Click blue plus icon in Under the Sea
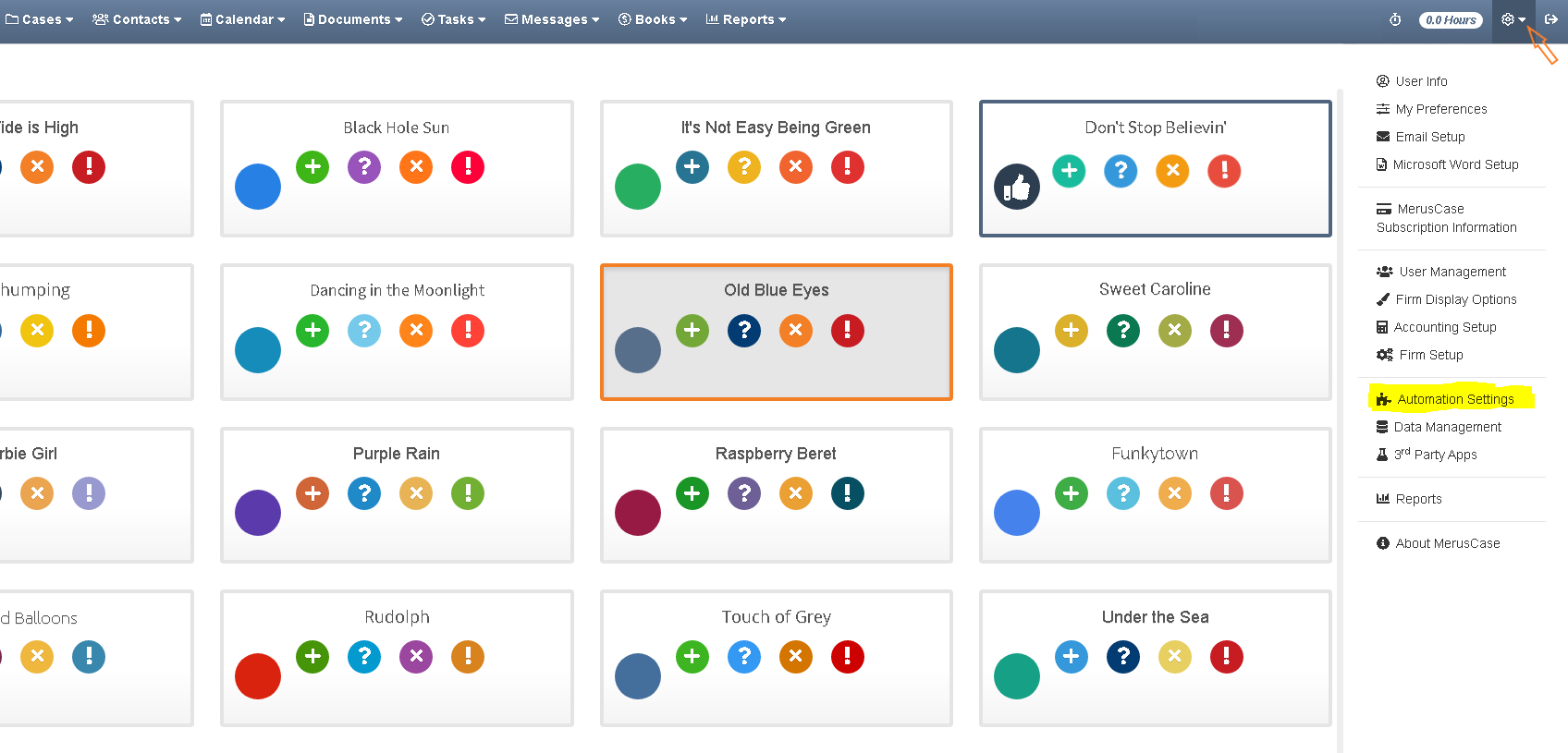 click(1072, 657)
